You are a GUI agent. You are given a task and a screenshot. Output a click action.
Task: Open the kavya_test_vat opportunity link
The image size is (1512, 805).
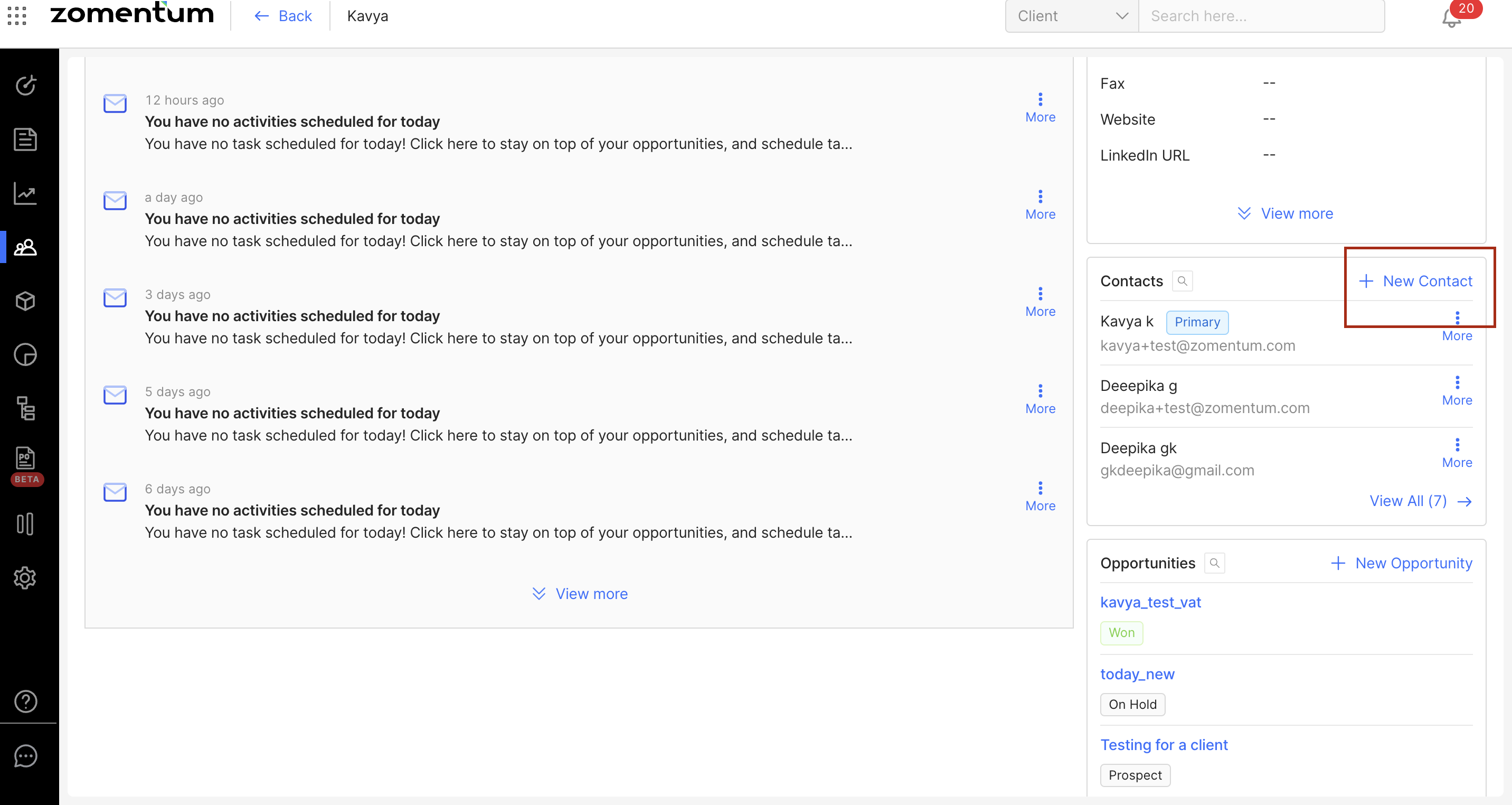pos(1150,602)
